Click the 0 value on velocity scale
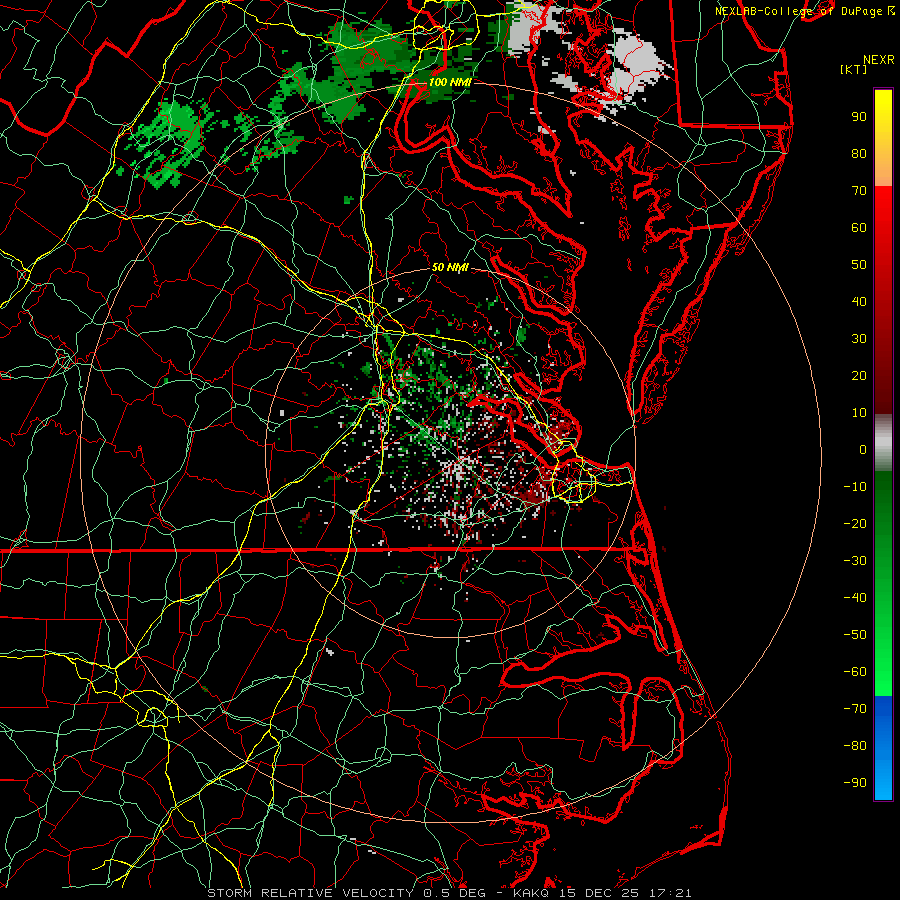The image size is (900, 900). [x=863, y=449]
